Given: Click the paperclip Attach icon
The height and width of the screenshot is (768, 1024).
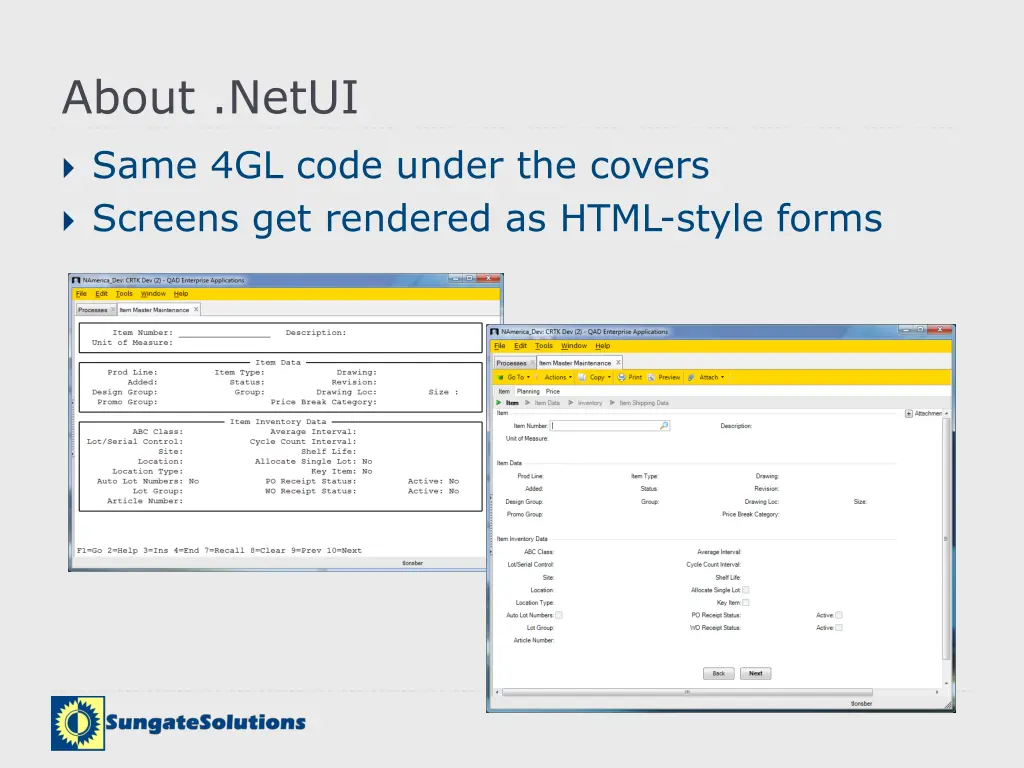Looking at the screenshot, I should [x=691, y=377].
